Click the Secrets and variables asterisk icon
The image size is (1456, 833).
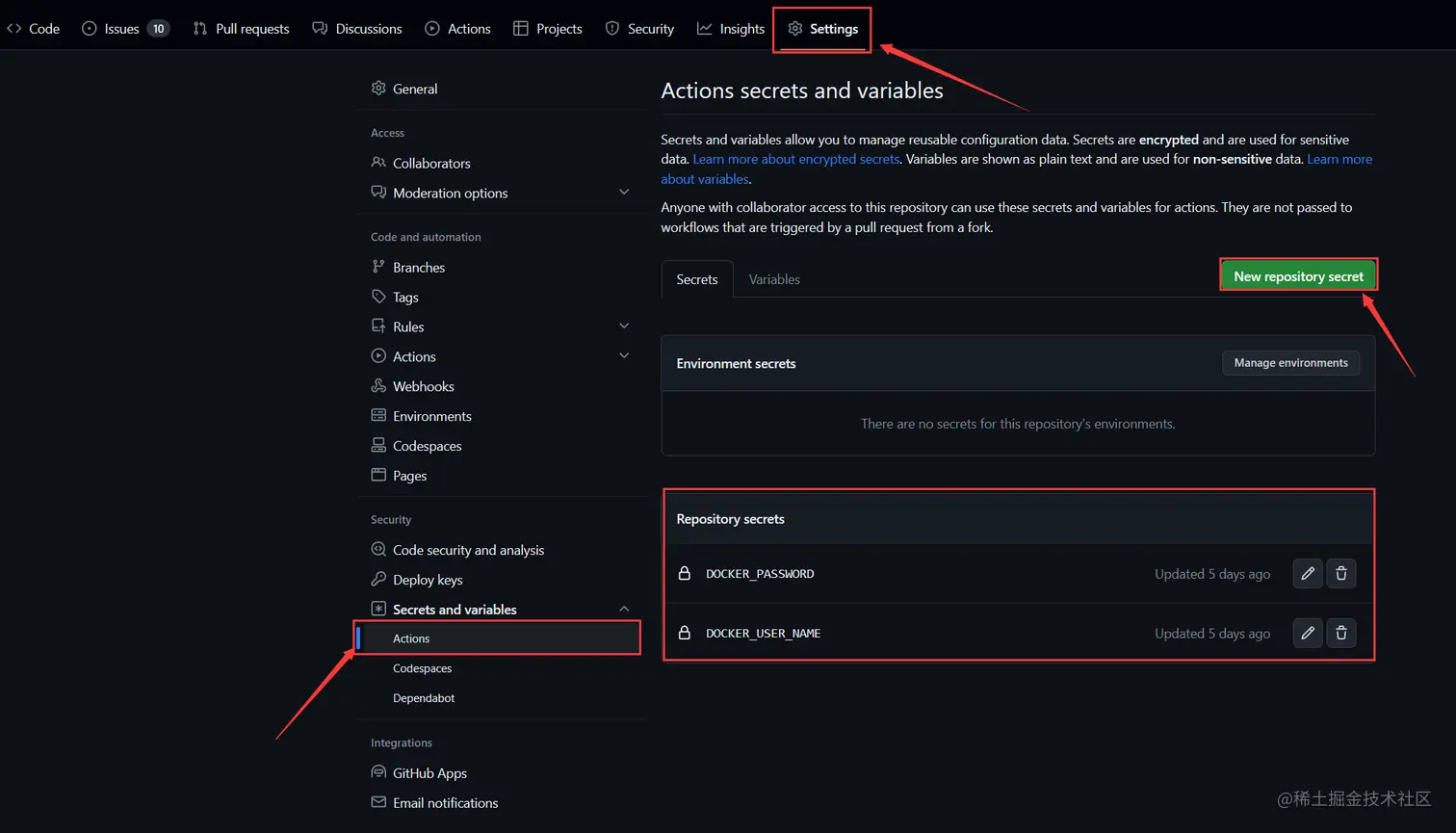pos(378,609)
